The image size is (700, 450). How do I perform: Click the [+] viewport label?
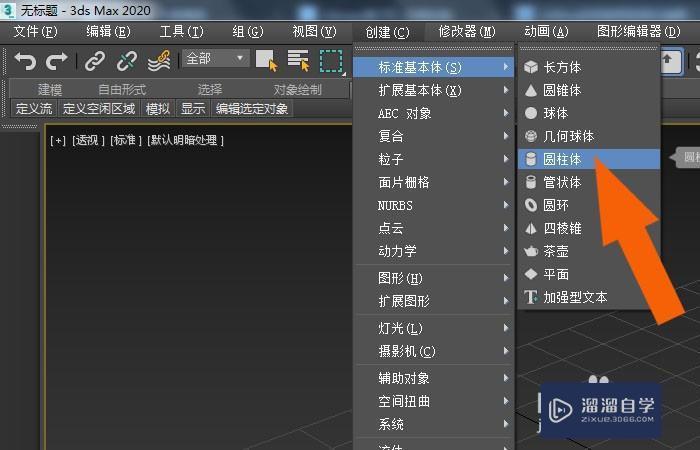click(58, 141)
